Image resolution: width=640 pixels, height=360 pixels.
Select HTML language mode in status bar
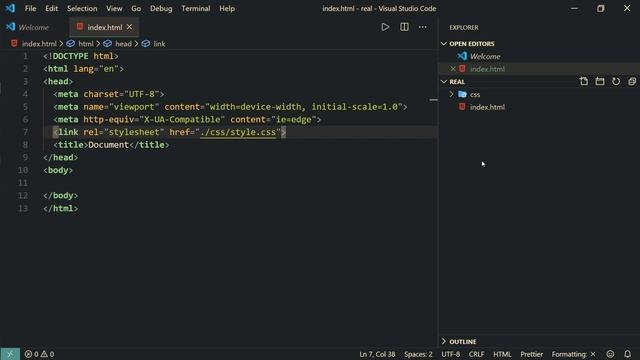tap(502, 354)
